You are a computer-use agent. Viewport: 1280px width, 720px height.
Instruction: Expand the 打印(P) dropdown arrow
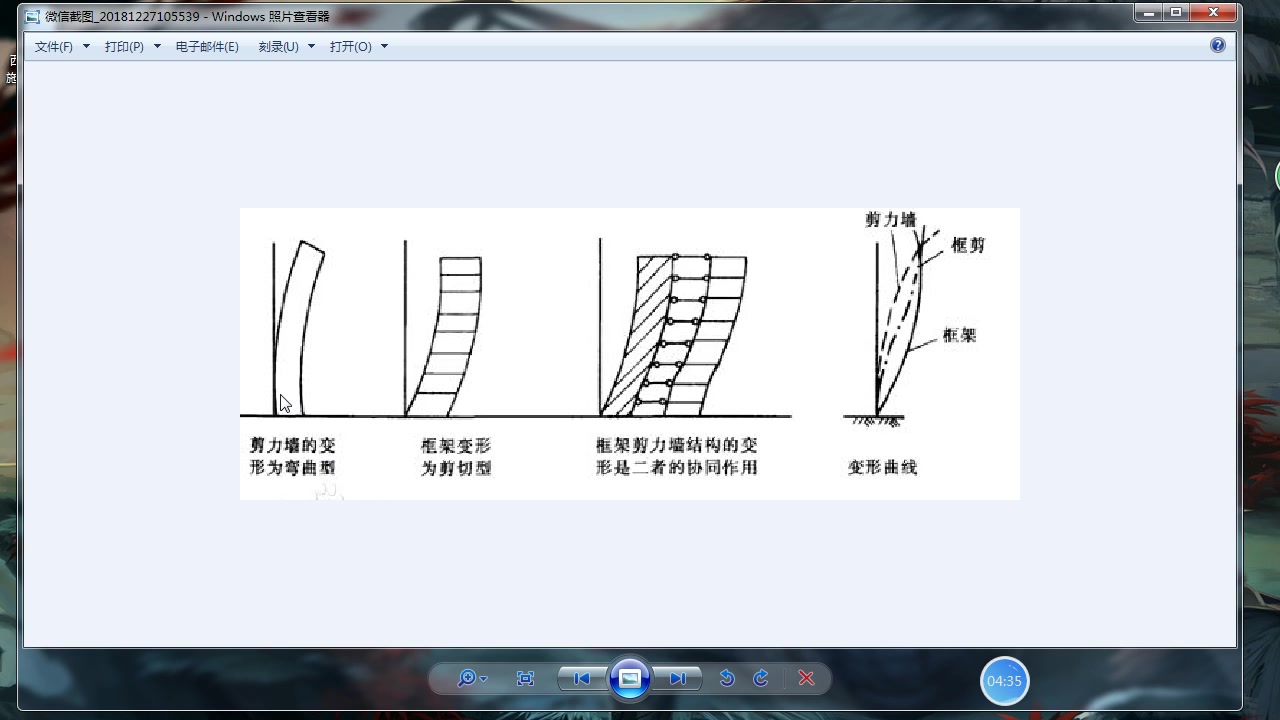click(157, 46)
